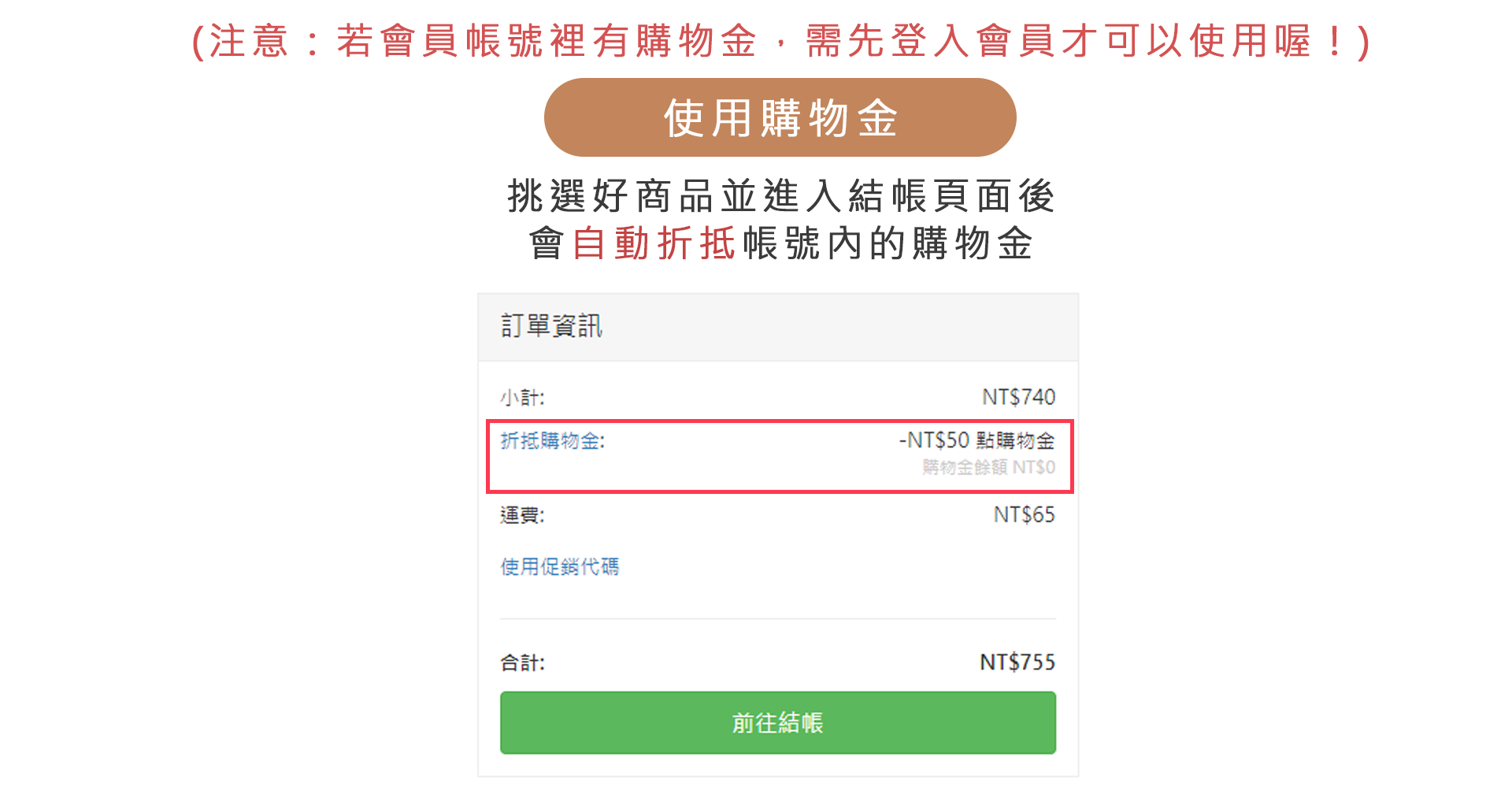Click the 購物金餘額 NT$0 balance text
1512x805 pixels.
coord(988,467)
